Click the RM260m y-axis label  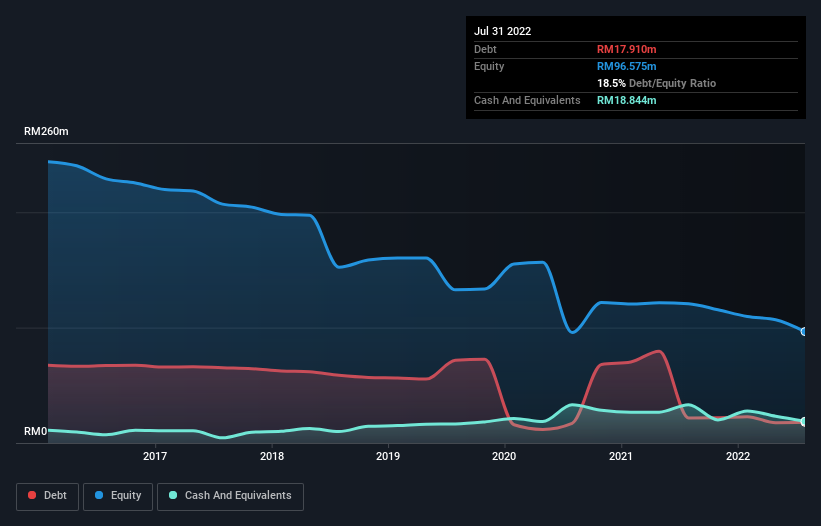(46, 131)
